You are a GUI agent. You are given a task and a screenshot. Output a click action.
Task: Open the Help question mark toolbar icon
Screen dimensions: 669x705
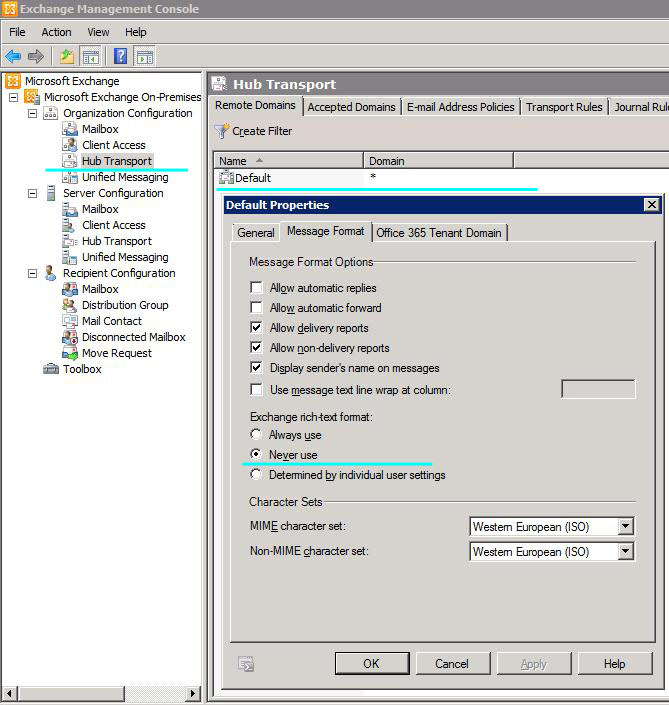click(120, 57)
